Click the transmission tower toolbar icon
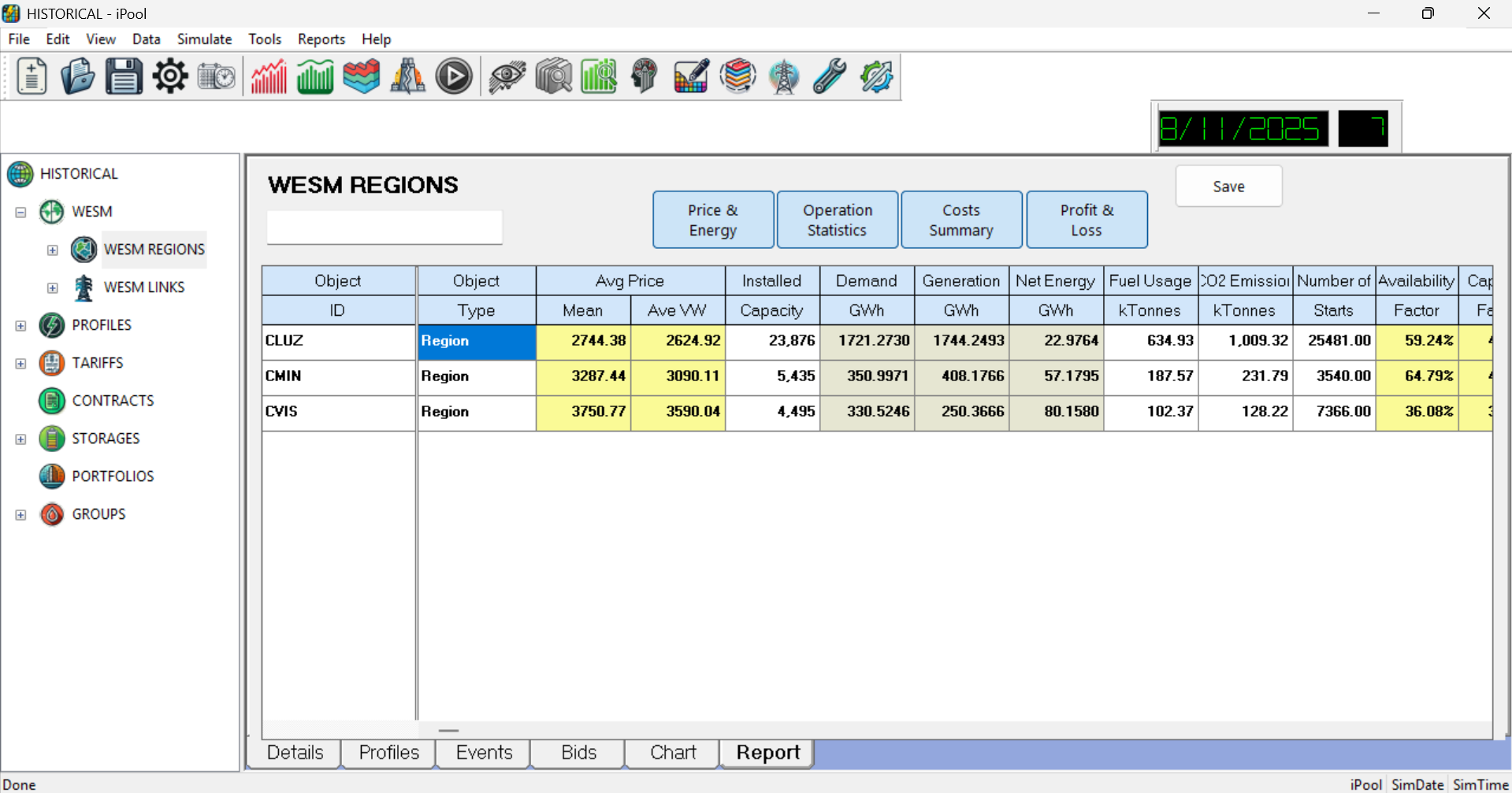Screen dimensions: 1512x793 pos(784,77)
